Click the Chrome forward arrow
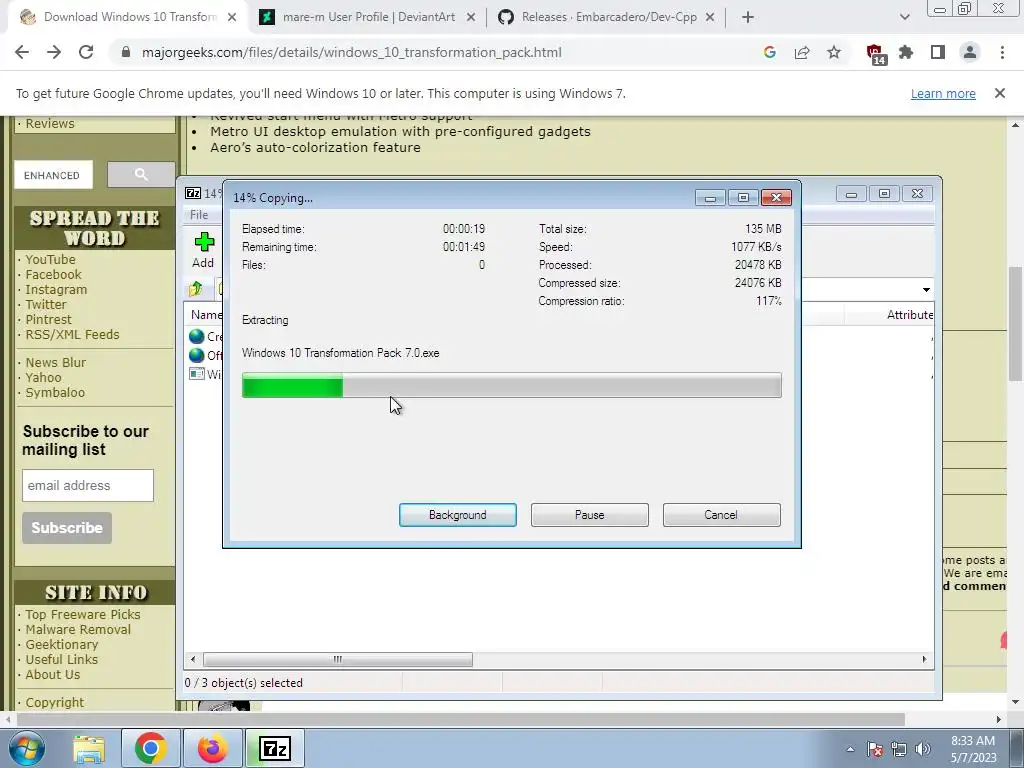Viewport: 1024px width, 768px height. pos(54,52)
